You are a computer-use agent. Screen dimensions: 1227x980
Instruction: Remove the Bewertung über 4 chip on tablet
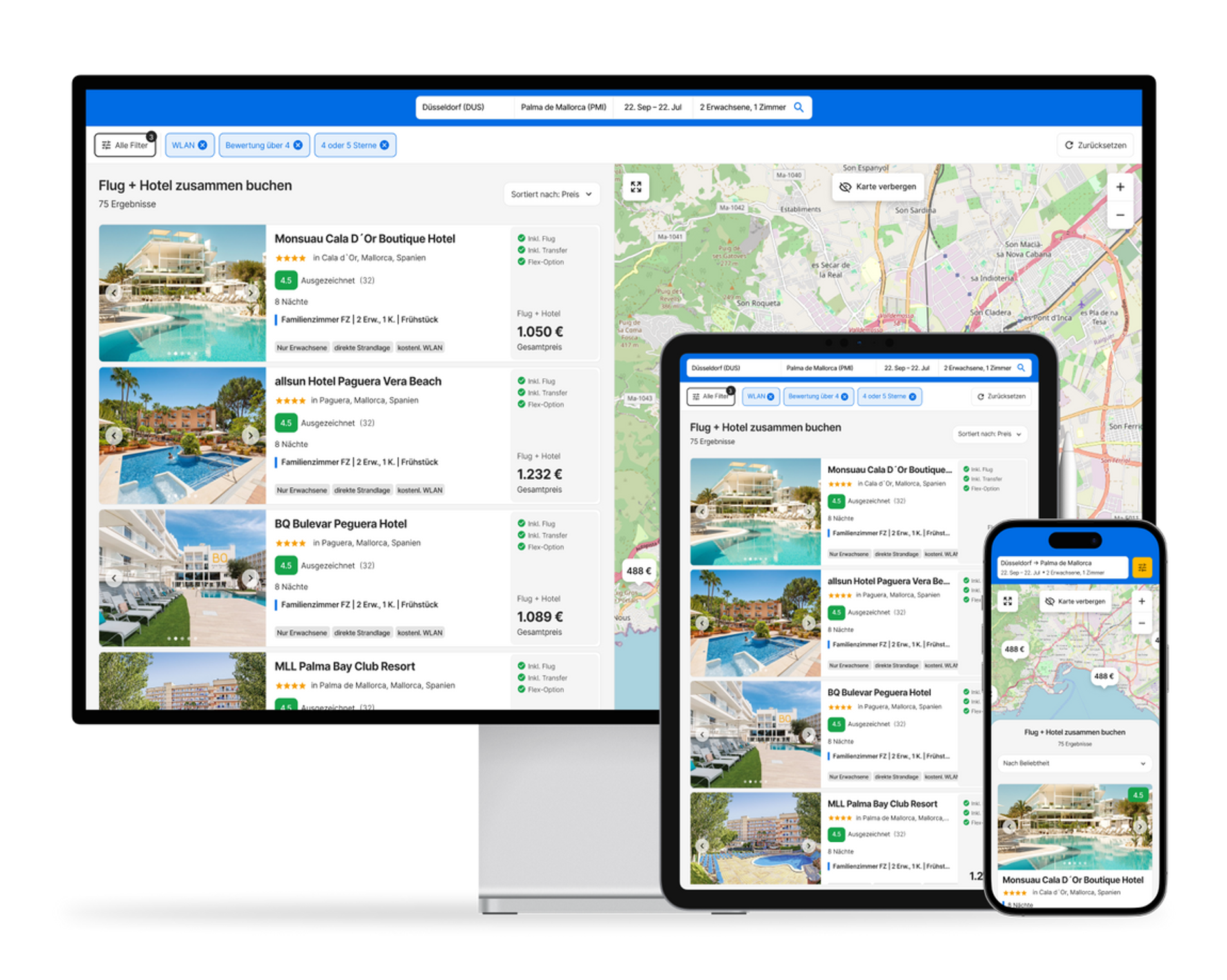pos(844,397)
